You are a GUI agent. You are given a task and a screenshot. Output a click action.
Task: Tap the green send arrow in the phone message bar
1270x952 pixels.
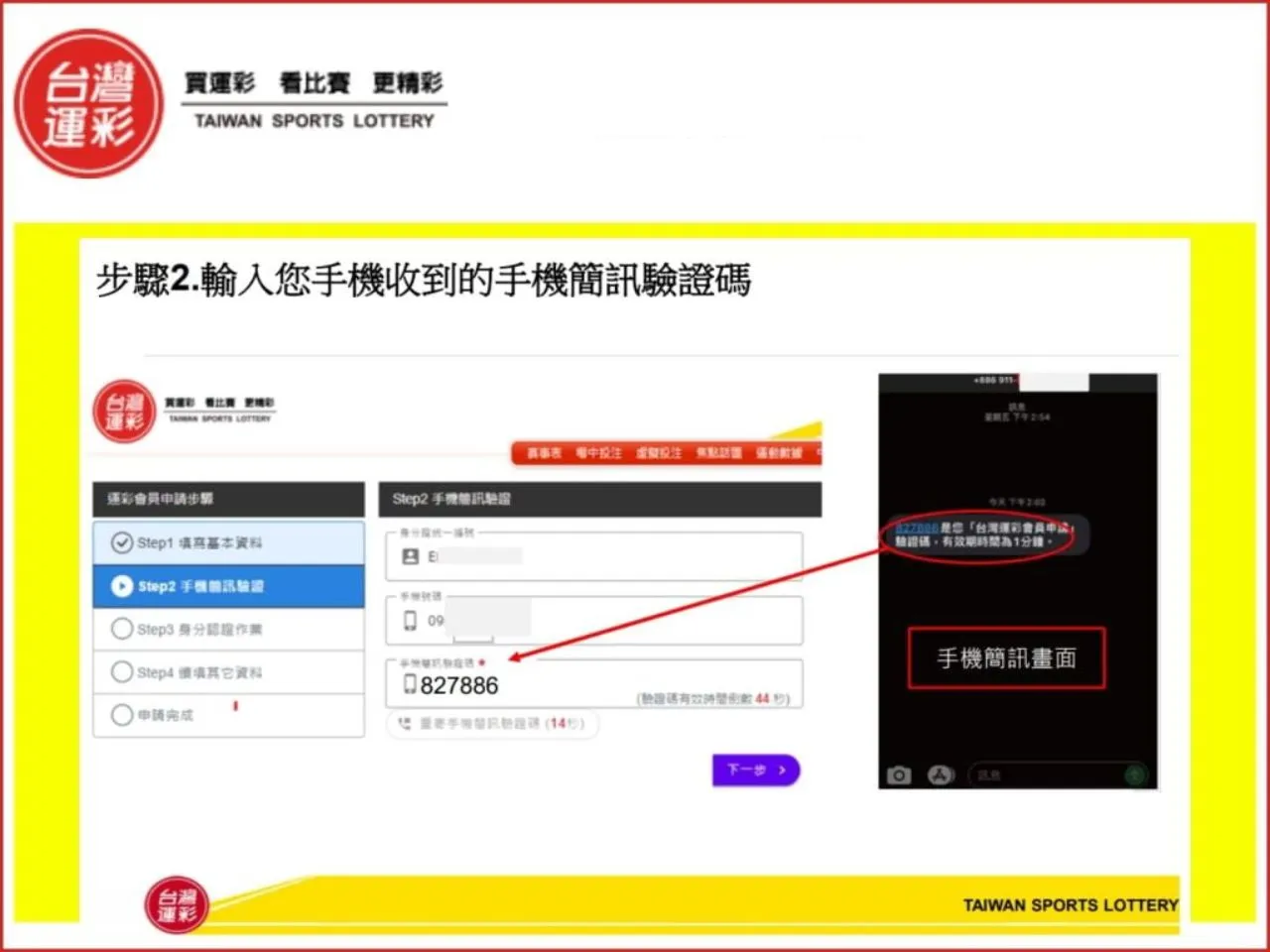pos(1134,774)
